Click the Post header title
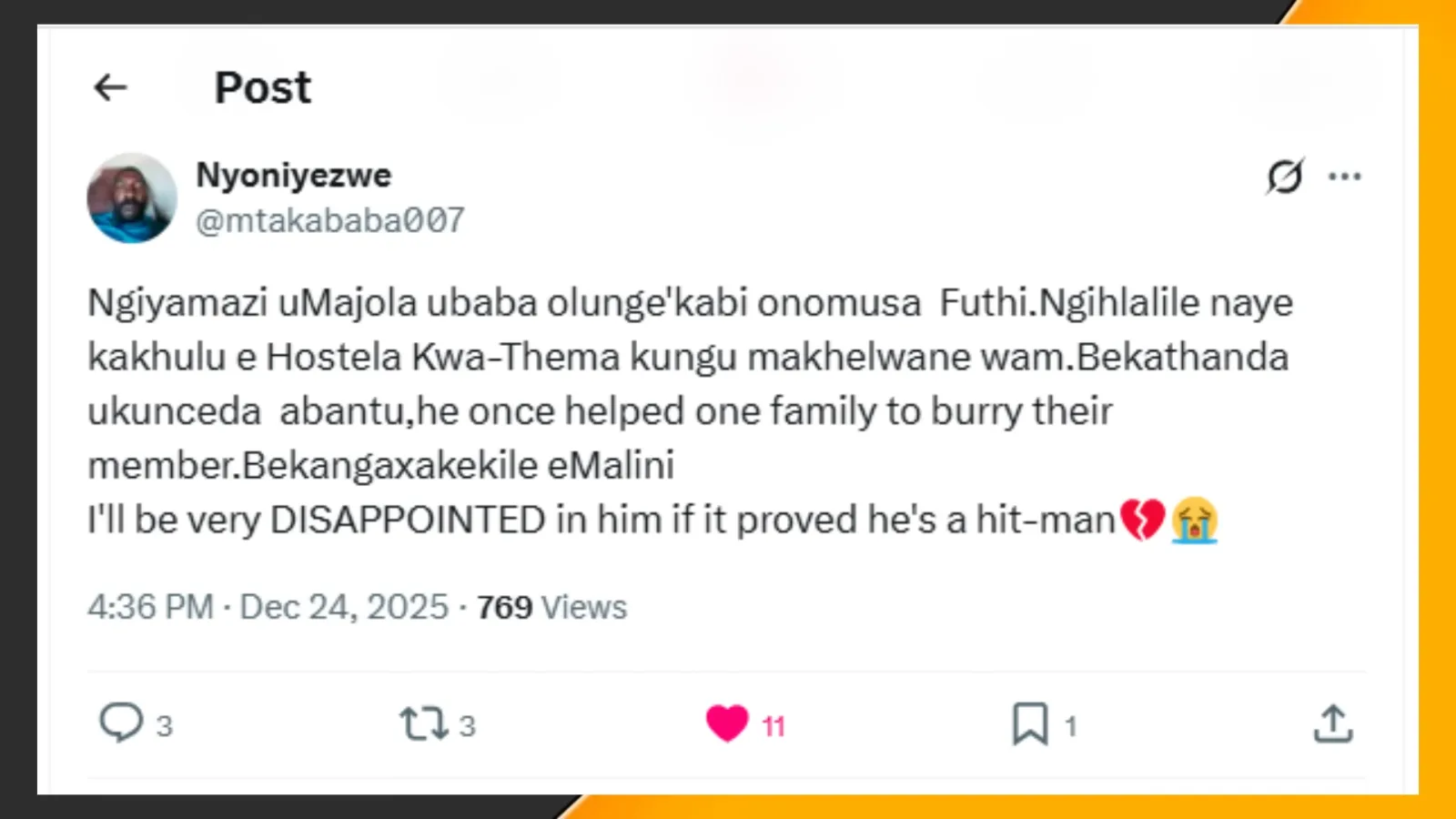This screenshot has height=819, width=1456. (263, 88)
